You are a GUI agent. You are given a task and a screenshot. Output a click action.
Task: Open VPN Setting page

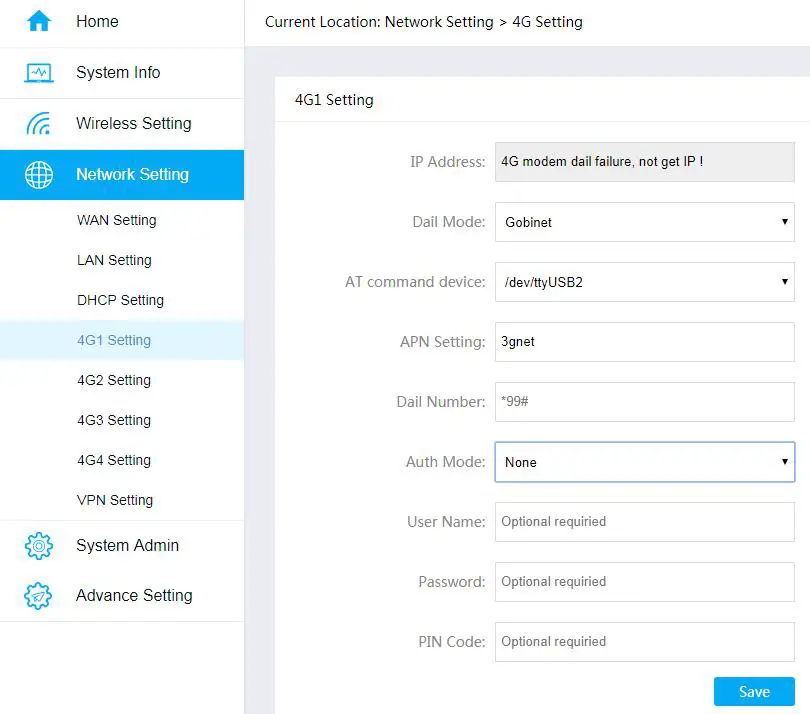pyautogui.click(x=115, y=500)
